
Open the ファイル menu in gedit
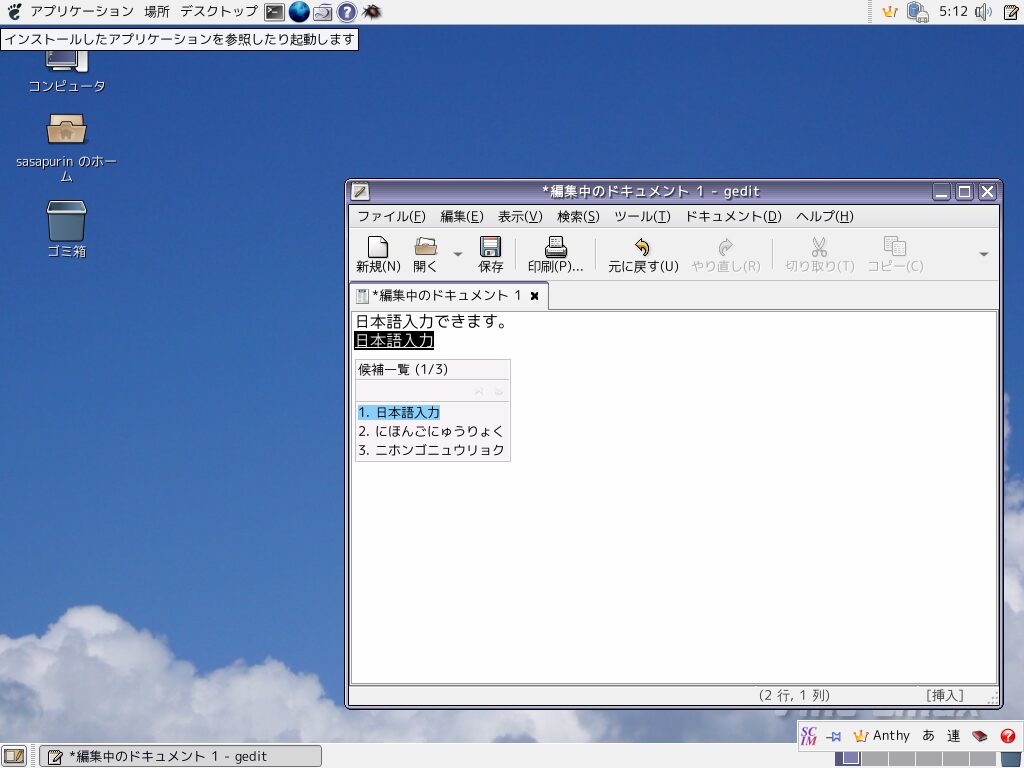click(x=383, y=216)
